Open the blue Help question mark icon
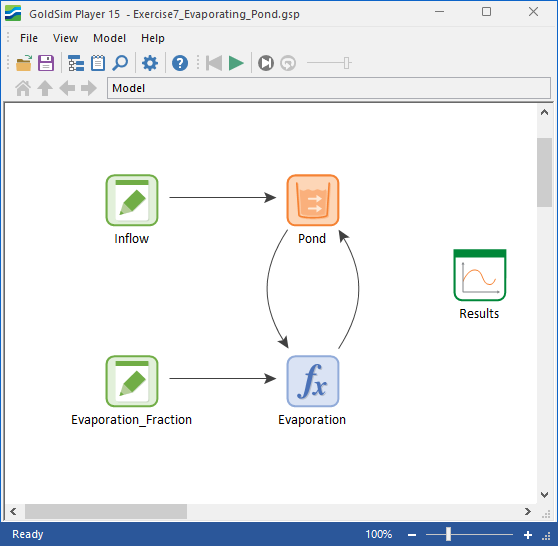The height and width of the screenshot is (546, 558). (x=180, y=63)
